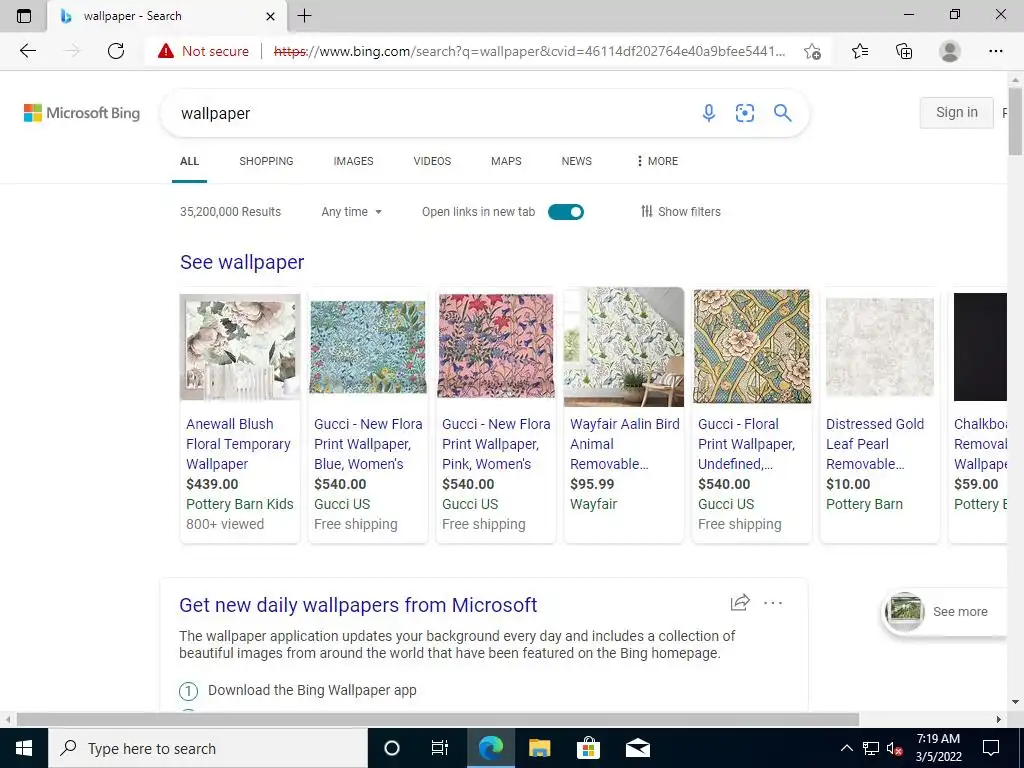Click the Microsoft Bing logo

click(82, 113)
